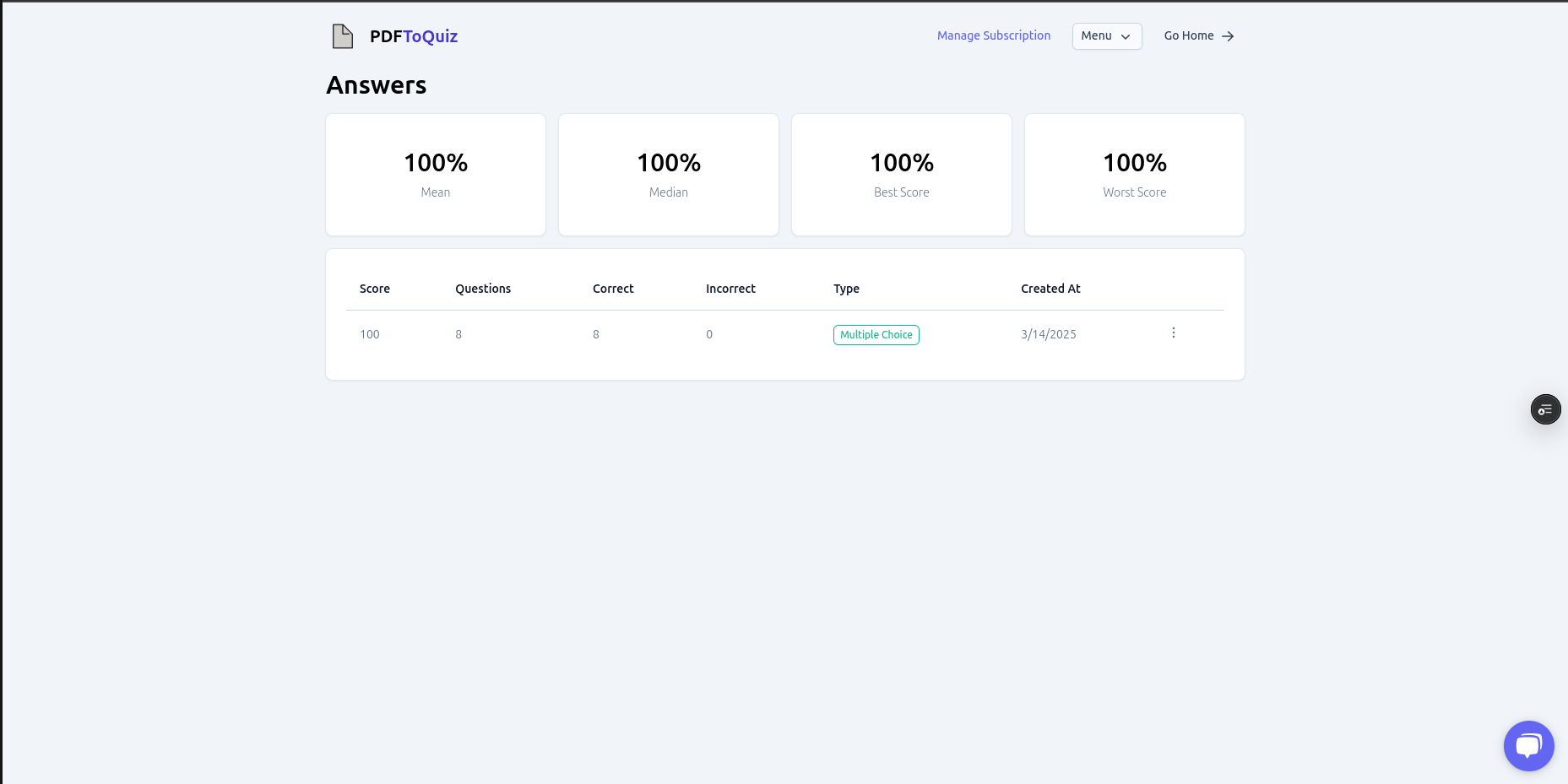Click the Answers page heading
This screenshot has height=784, width=1568.
tap(377, 85)
